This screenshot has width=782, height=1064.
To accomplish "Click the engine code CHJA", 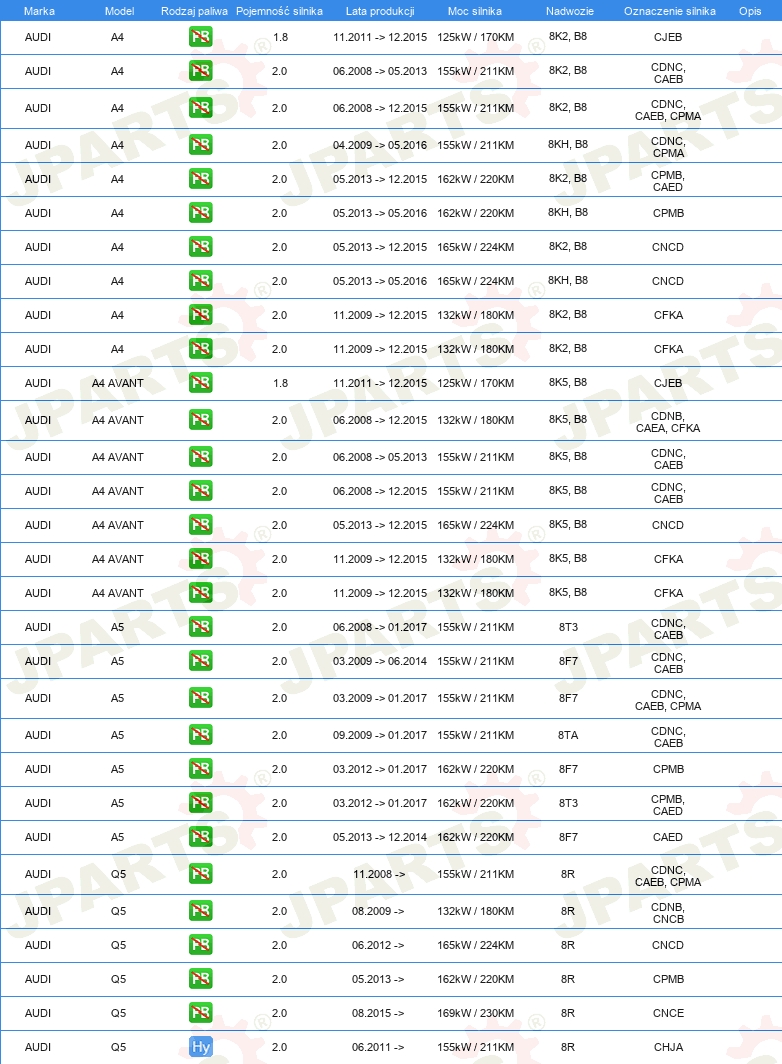I will point(668,1047).
